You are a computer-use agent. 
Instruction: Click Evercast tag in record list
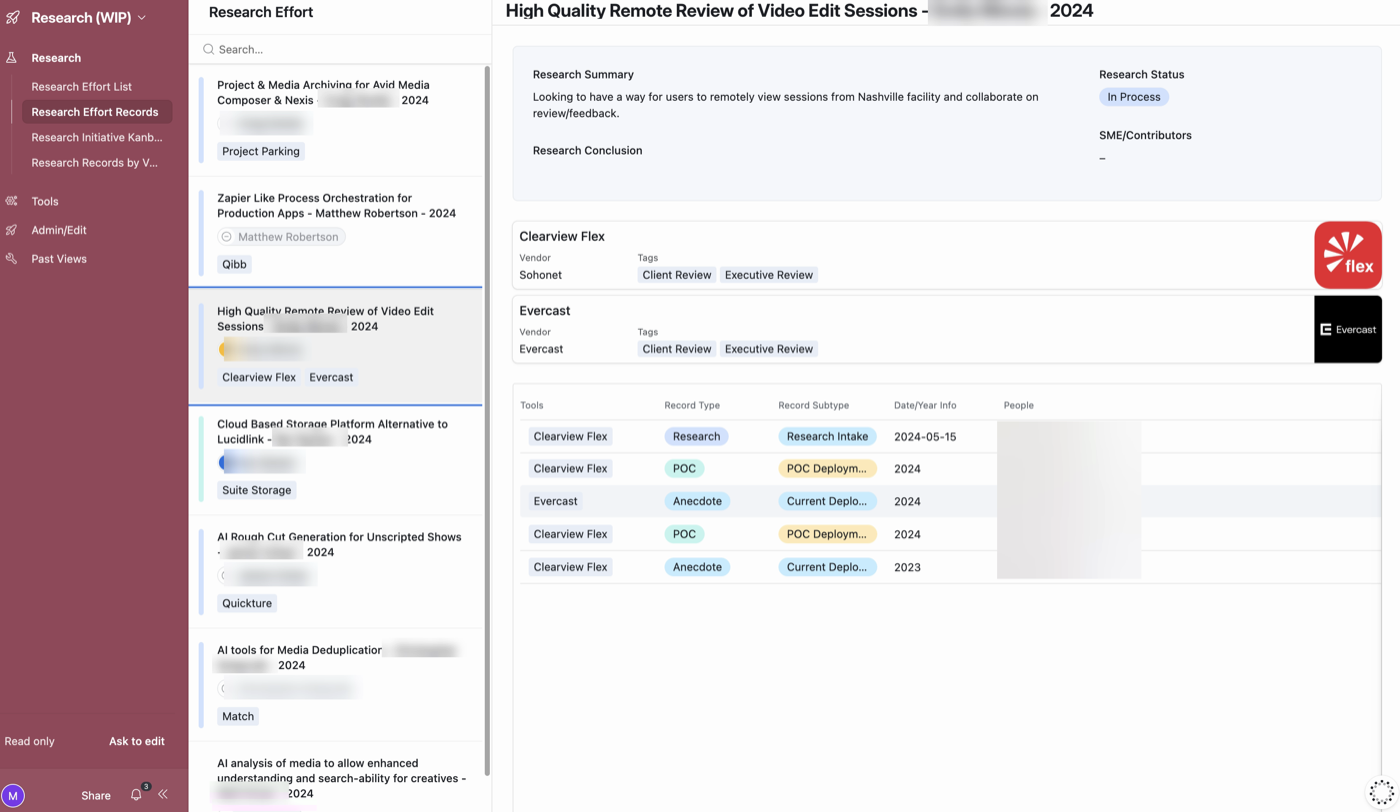click(331, 377)
